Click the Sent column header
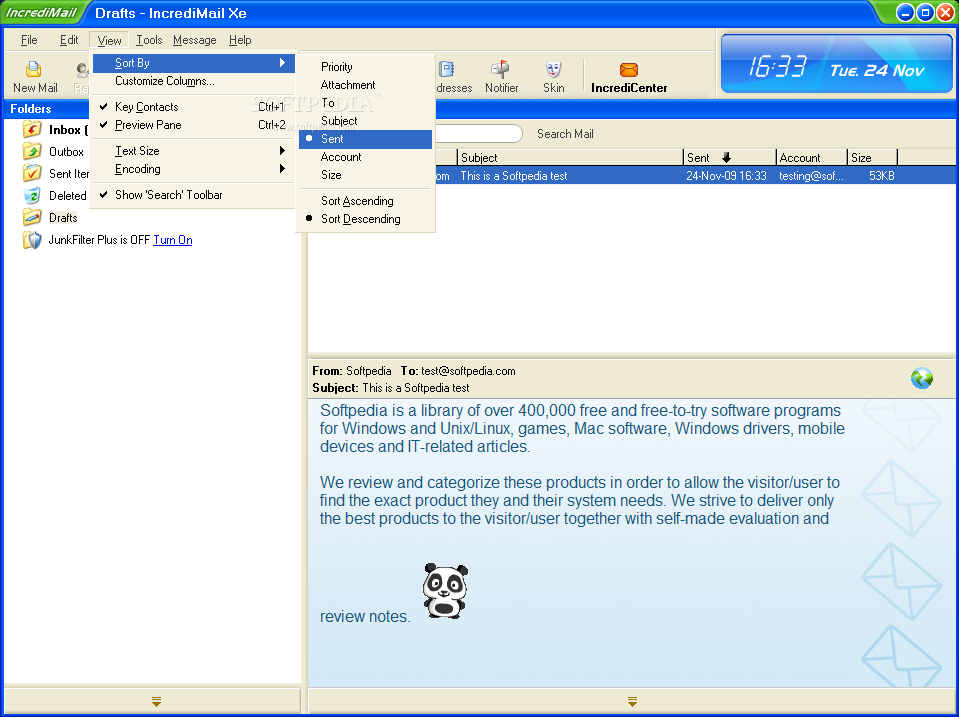The height and width of the screenshot is (717, 959). pos(729,158)
